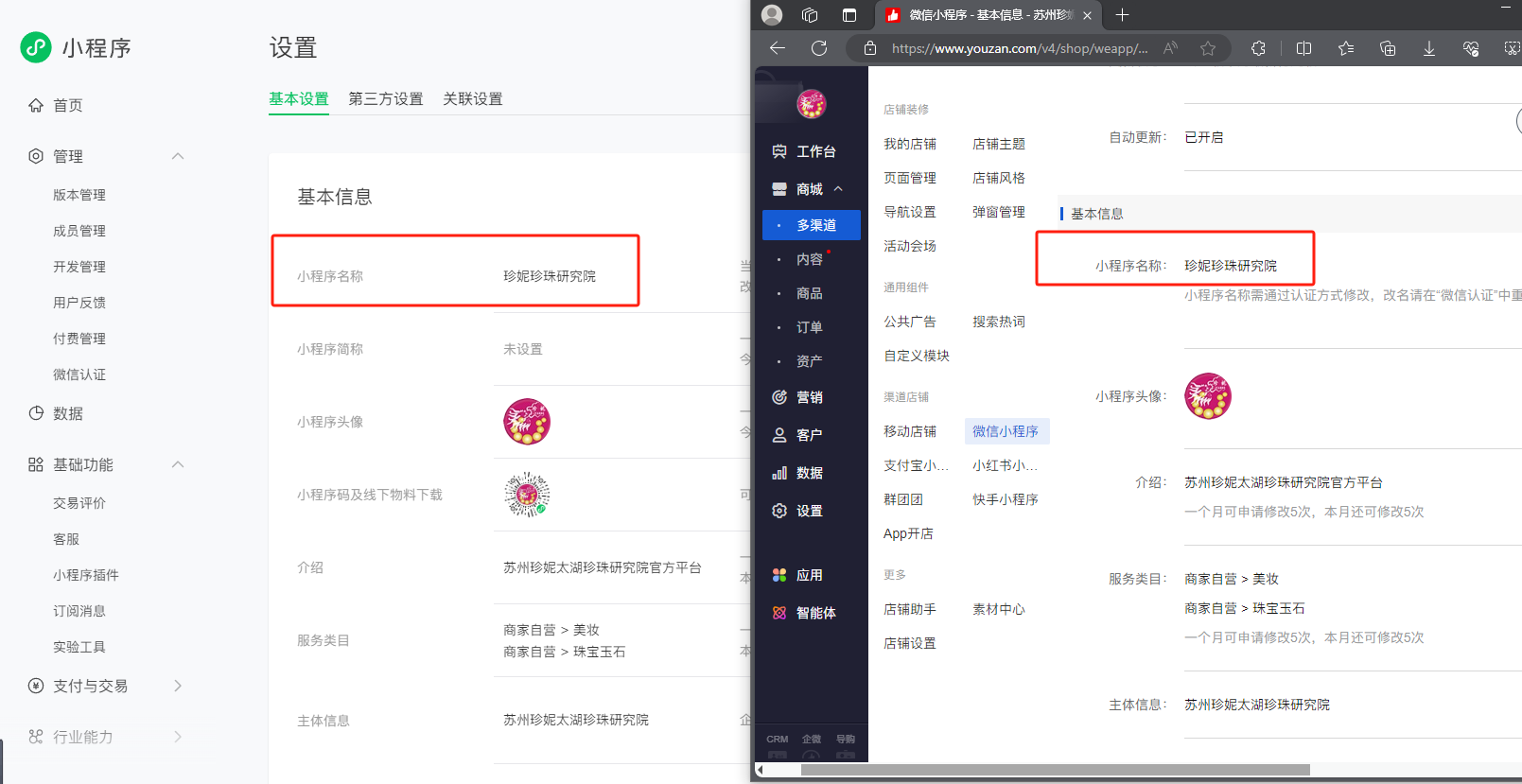Add this page to favorites with the star
Viewport: 1522px width, 784px height.
[1208, 48]
